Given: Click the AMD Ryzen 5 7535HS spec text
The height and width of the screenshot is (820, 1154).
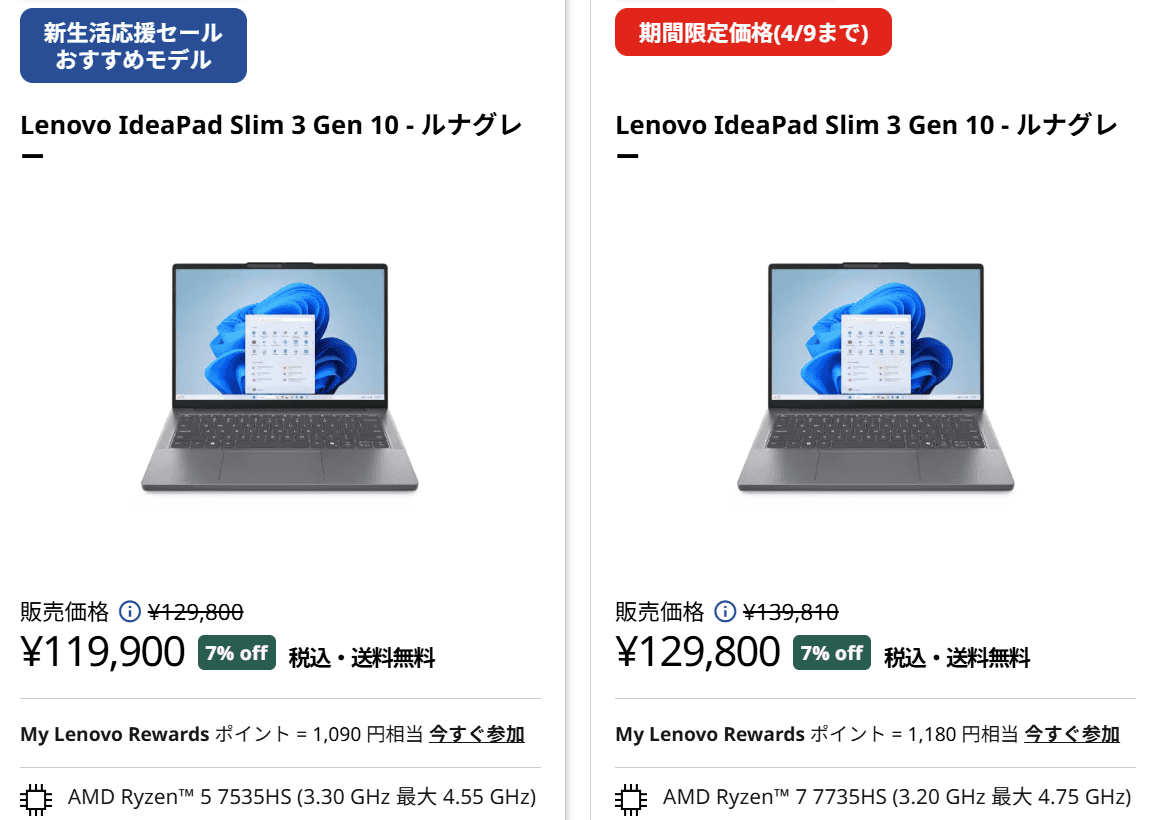Looking at the screenshot, I should pyautogui.click(x=300, y=798).
